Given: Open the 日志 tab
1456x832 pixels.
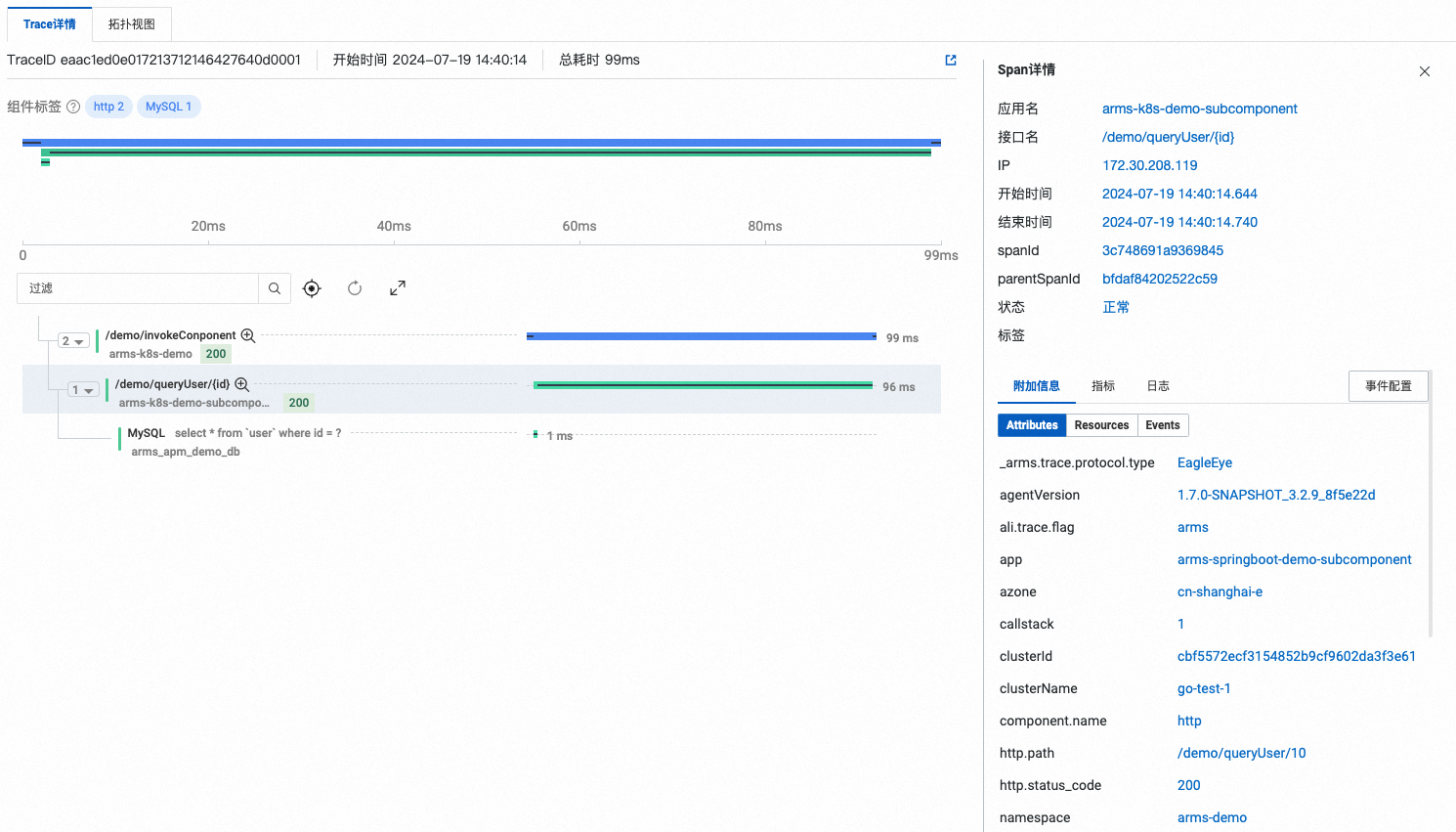Looking at the screenshot, I should pyautogui.click(x=1158, y=386).
